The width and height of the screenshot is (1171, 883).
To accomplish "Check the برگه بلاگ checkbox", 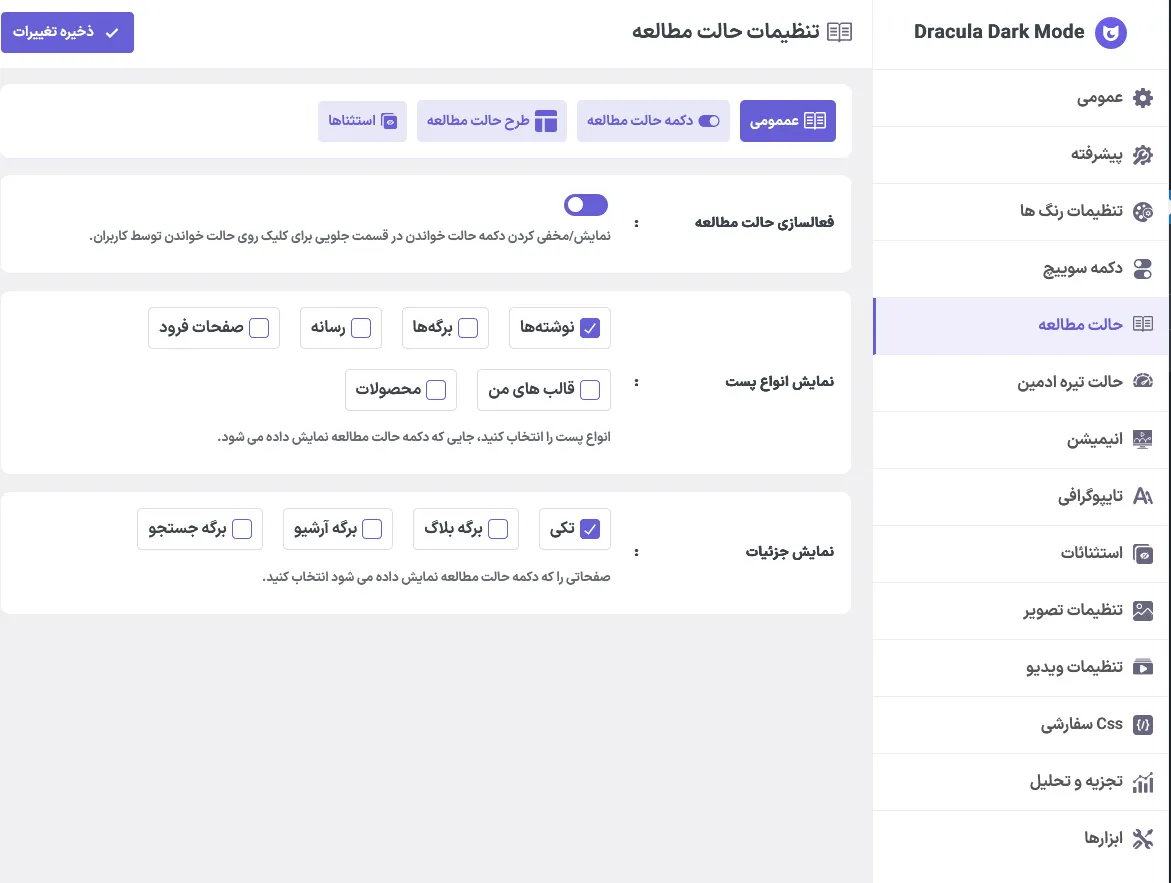I will coord(498,529).
